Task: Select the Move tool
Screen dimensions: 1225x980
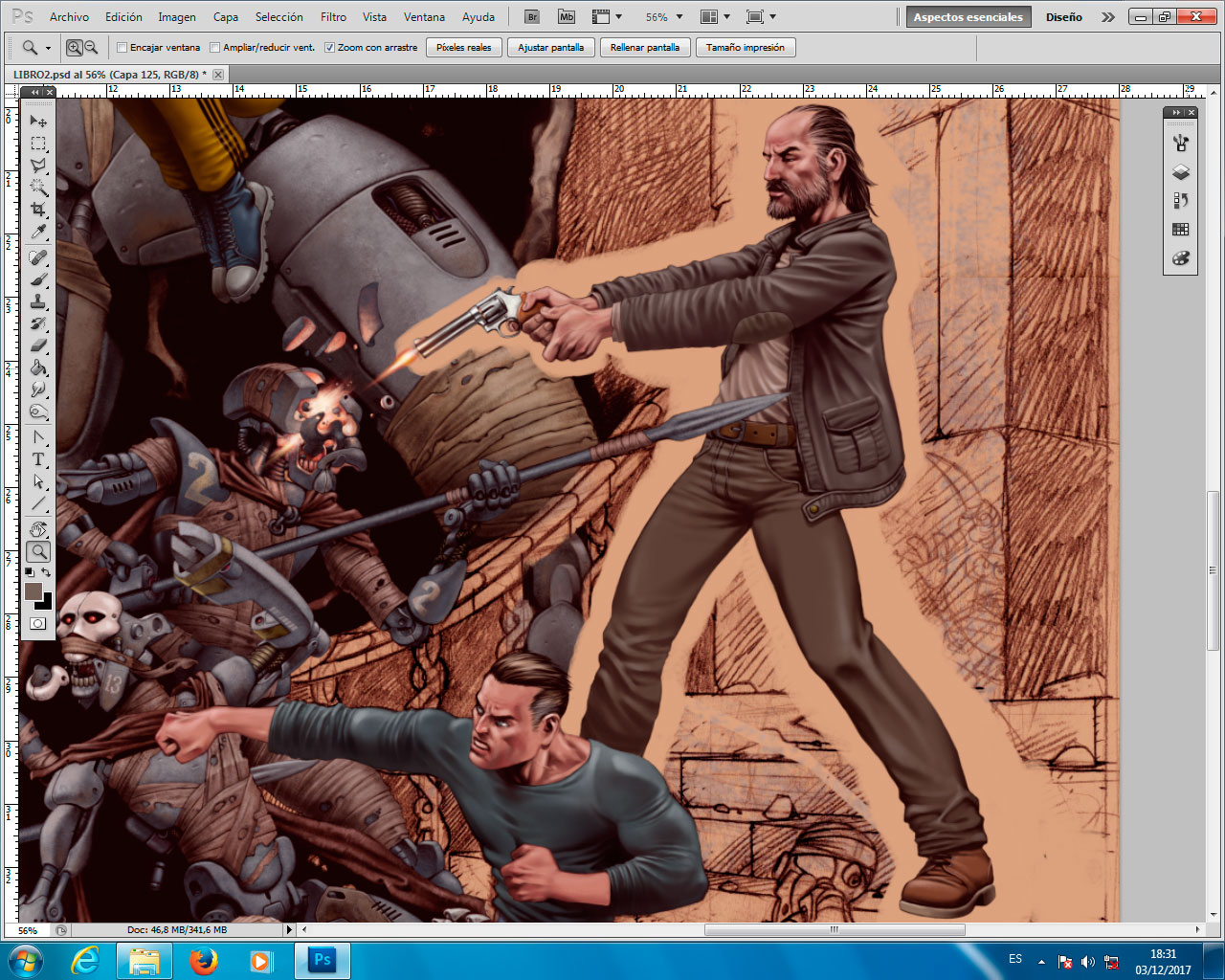Action: (x=38, y=122)
